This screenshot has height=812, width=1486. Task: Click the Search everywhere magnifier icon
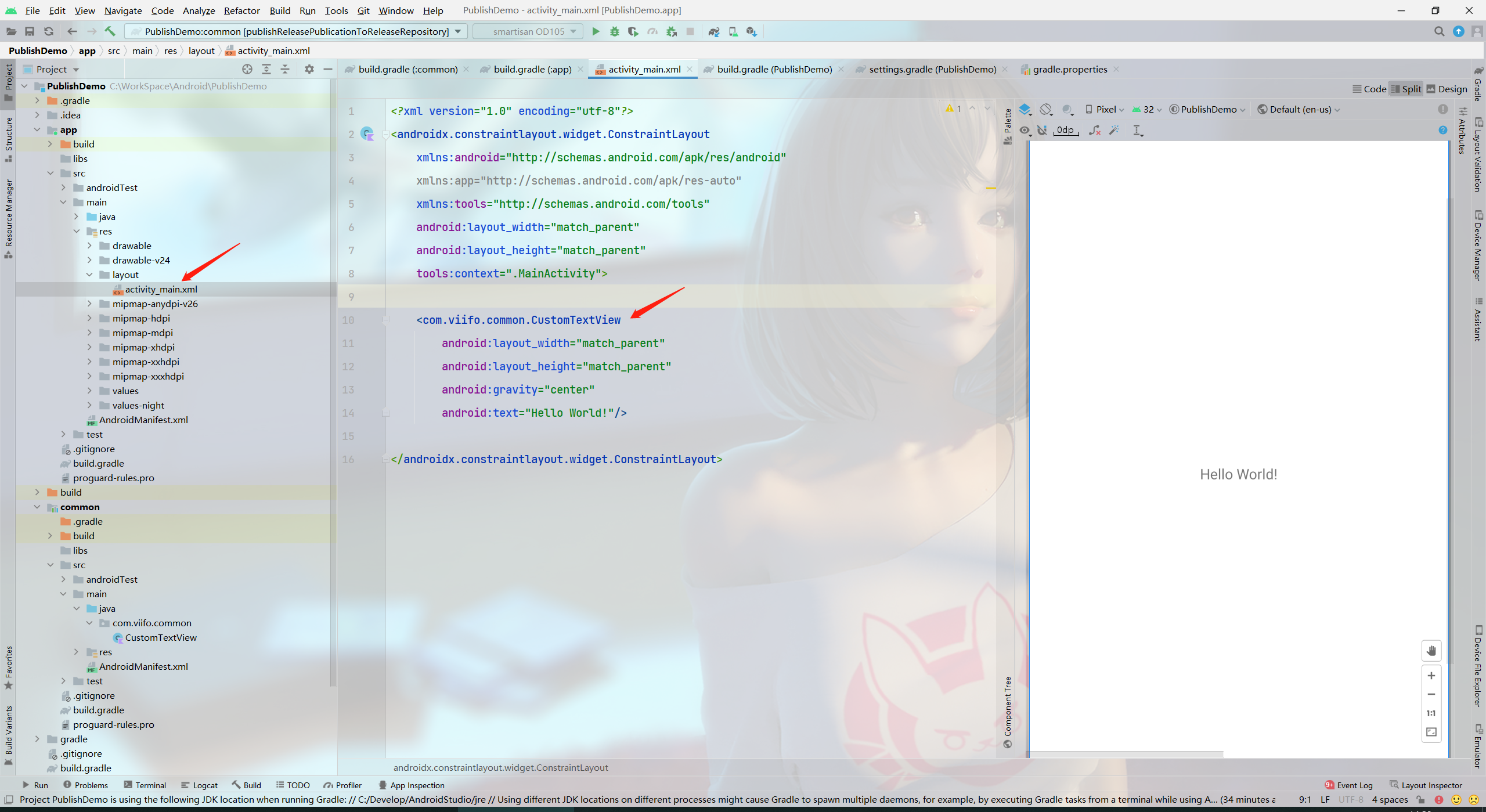(1439, 31)
